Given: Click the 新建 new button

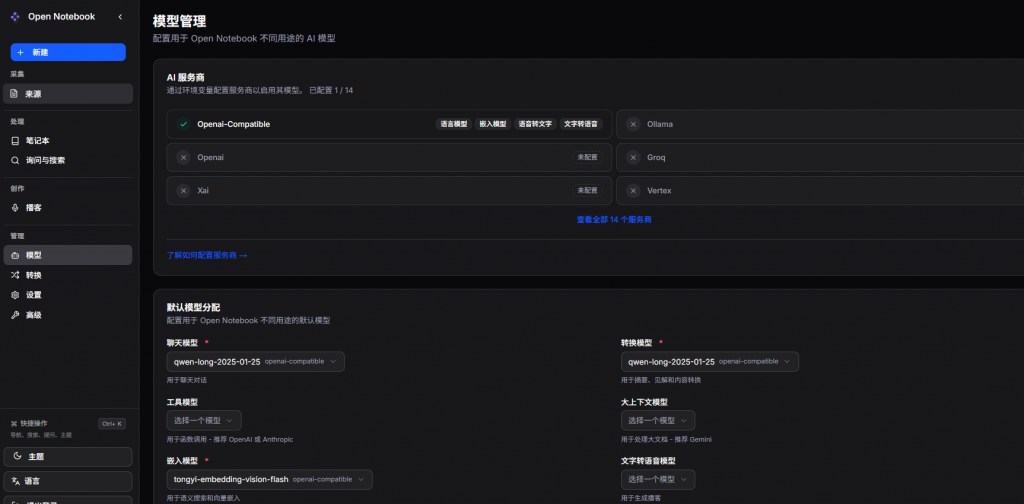Looking at the screenshot, I should 68,52.
